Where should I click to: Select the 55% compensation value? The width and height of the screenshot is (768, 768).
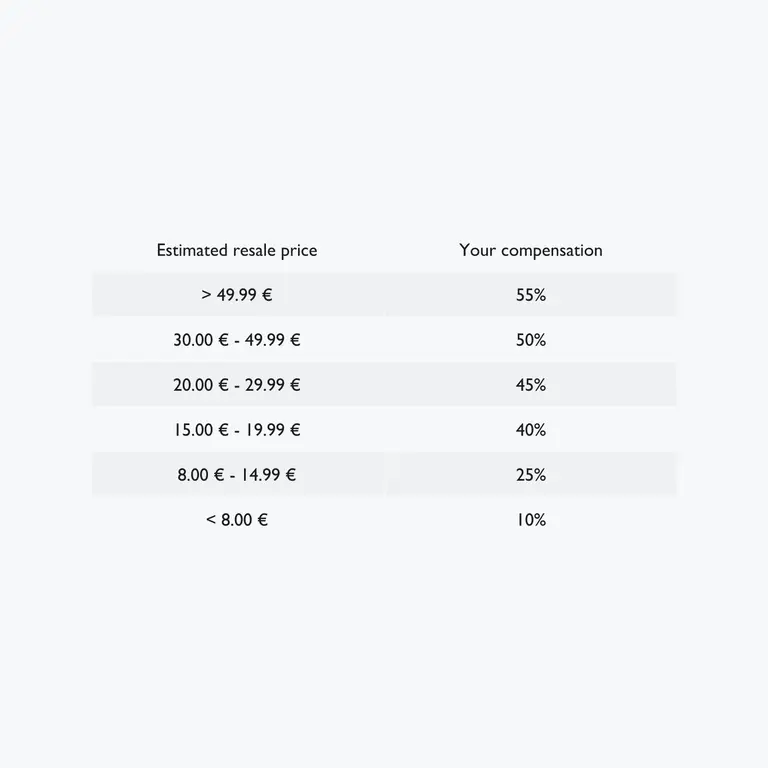pos(531,295)
